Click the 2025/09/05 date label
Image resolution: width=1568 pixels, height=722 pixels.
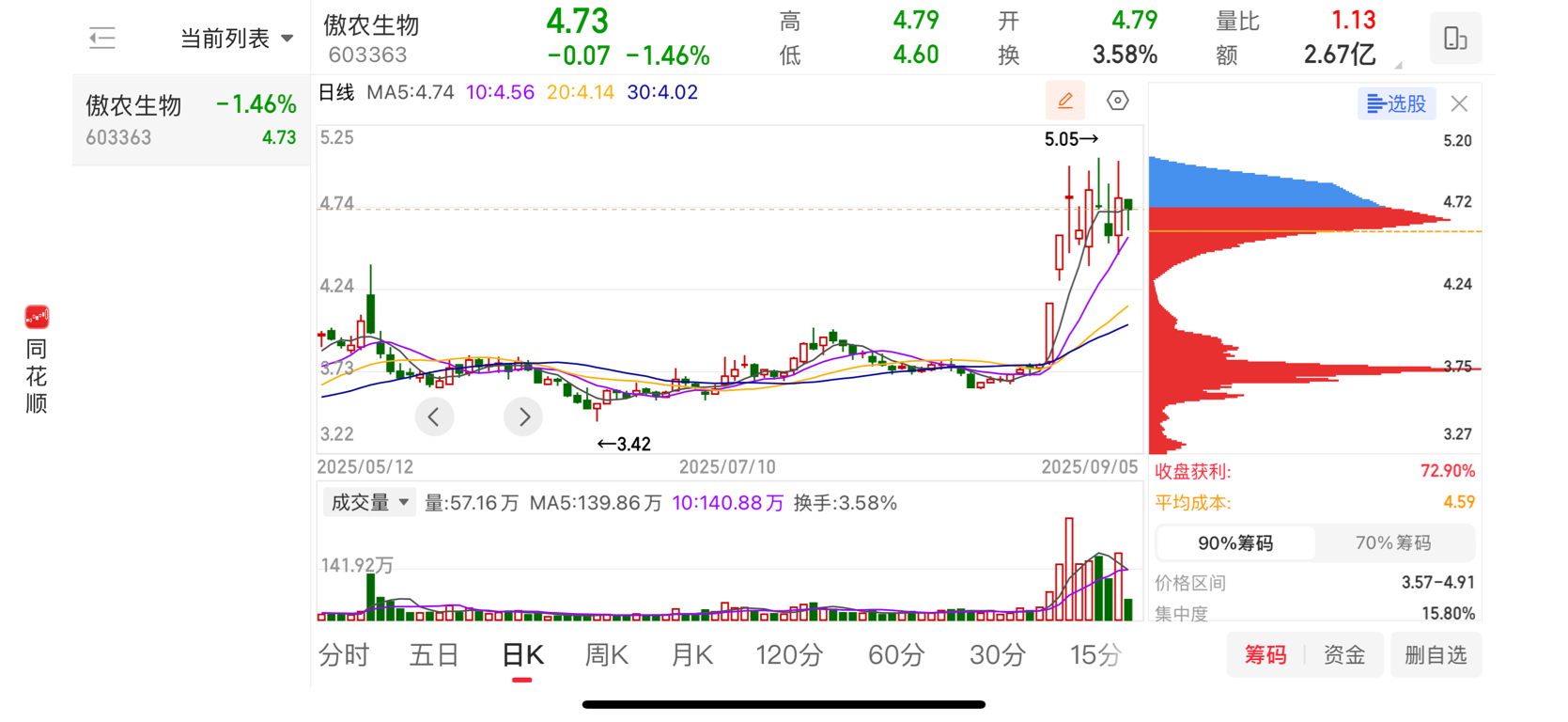tap(1090, 467)
